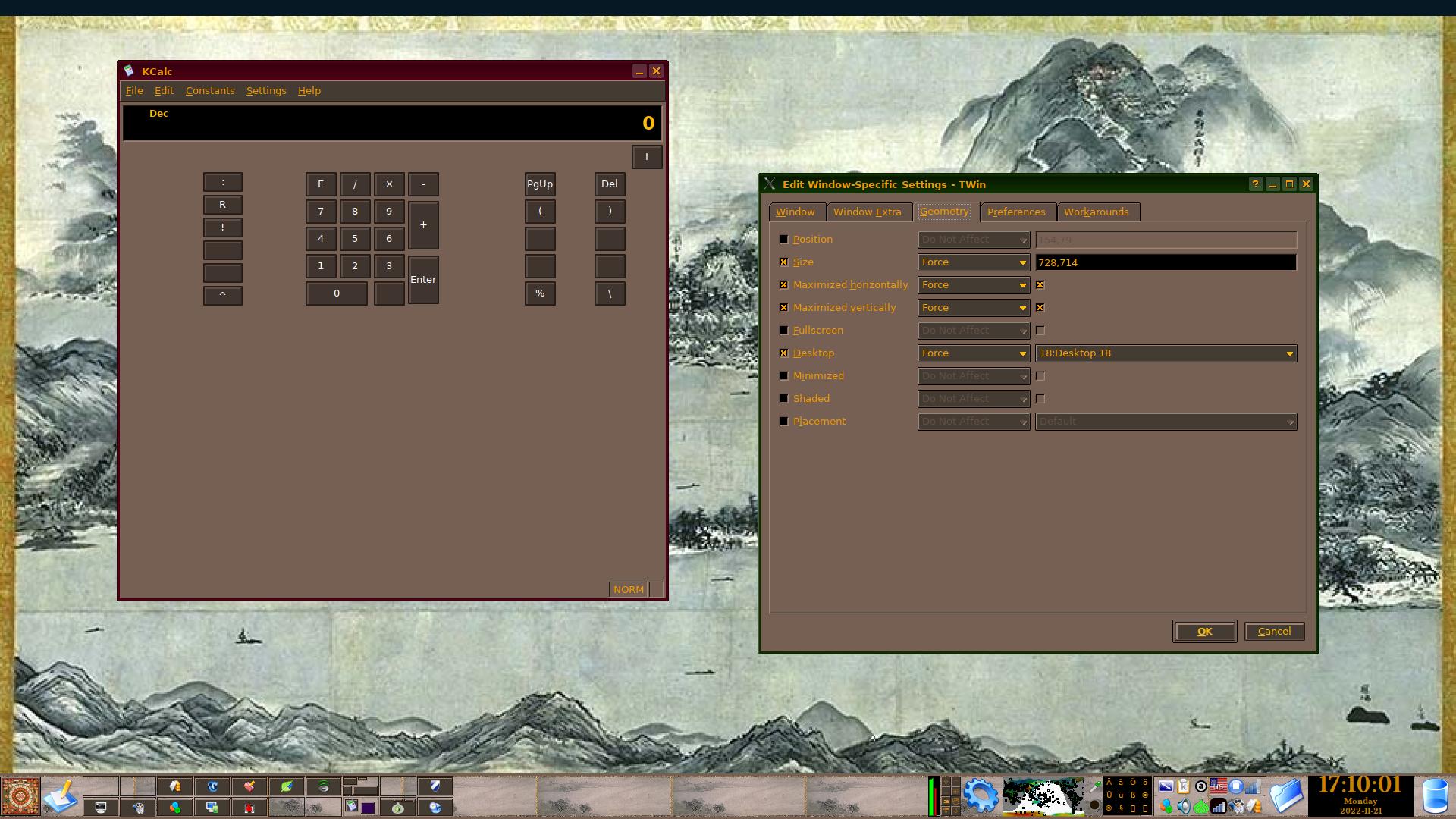Screen dimensions: 1456x819
Task: Click the taskbar entry with the green leaf icon
Action: pos(287,786)
